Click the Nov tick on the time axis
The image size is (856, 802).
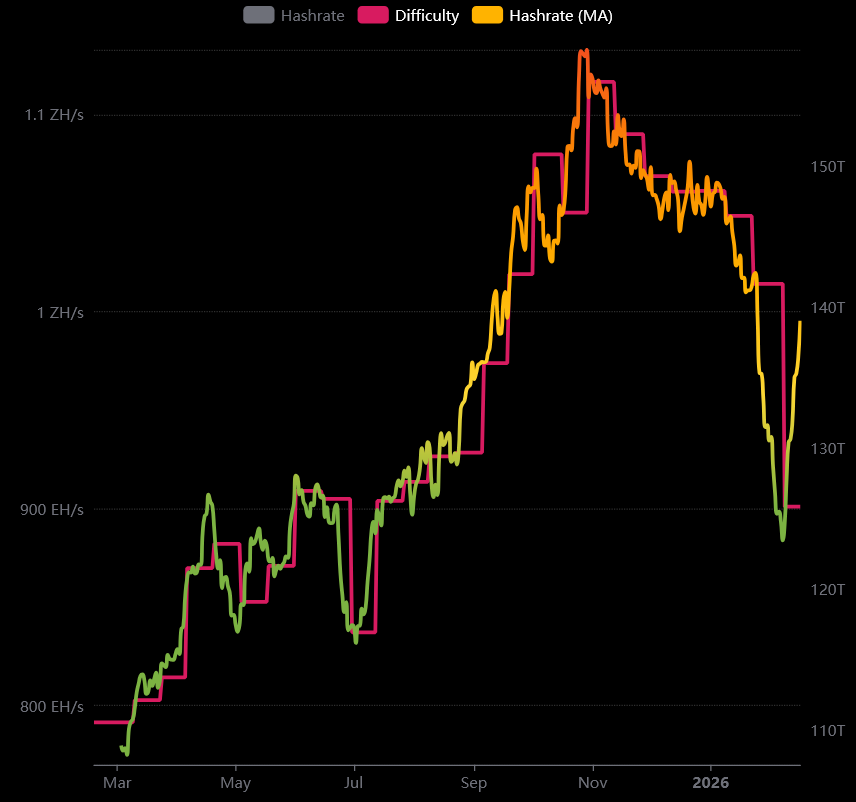click(593, 781)
